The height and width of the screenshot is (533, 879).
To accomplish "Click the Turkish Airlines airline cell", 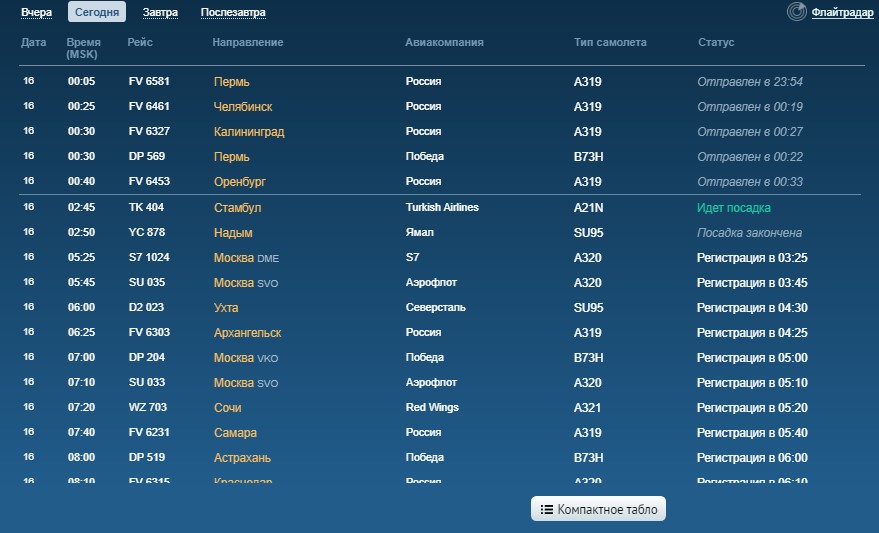I will (x=442, y=207).
